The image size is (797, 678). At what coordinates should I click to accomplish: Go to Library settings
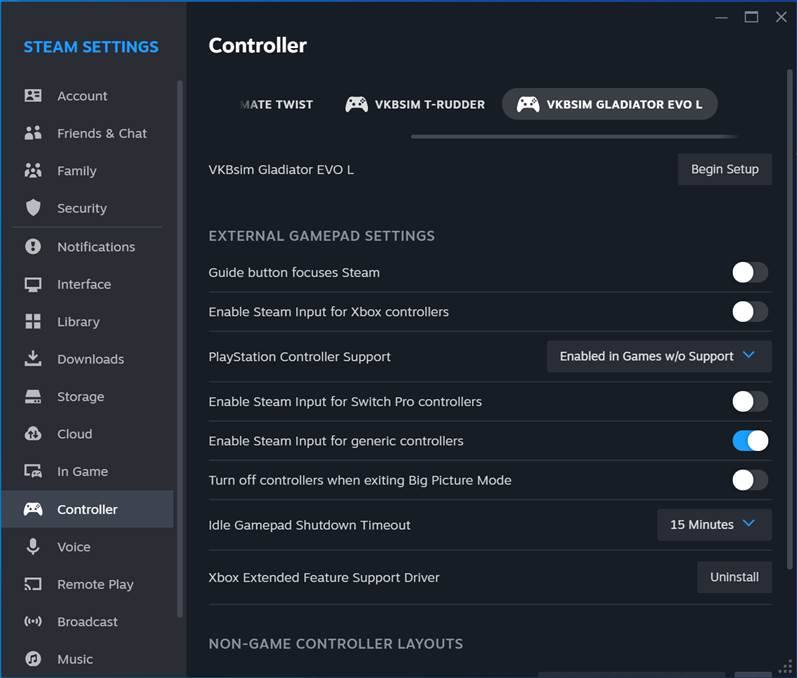(87, 322)
